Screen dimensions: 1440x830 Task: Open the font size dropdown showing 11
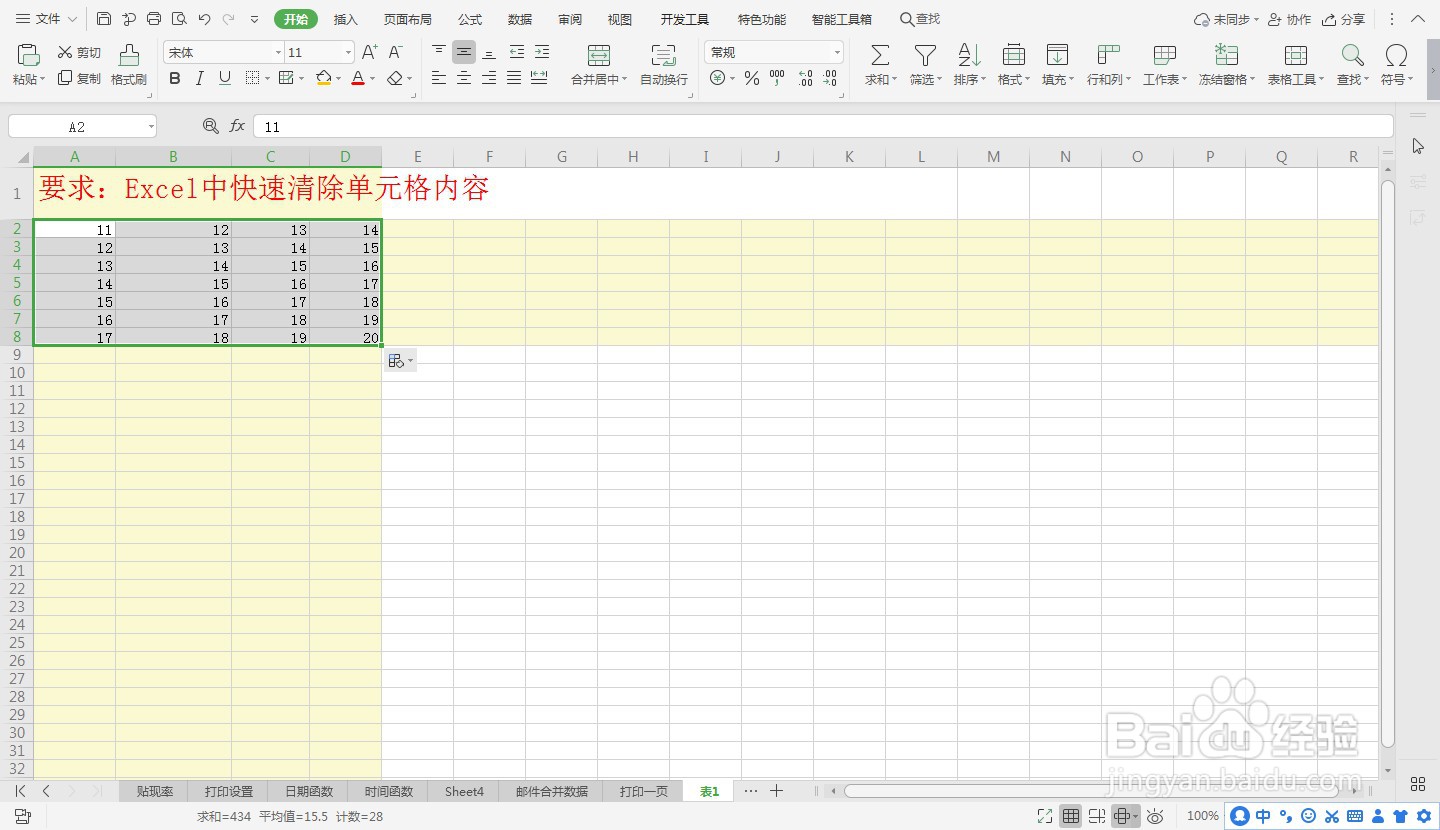[348, 53]
